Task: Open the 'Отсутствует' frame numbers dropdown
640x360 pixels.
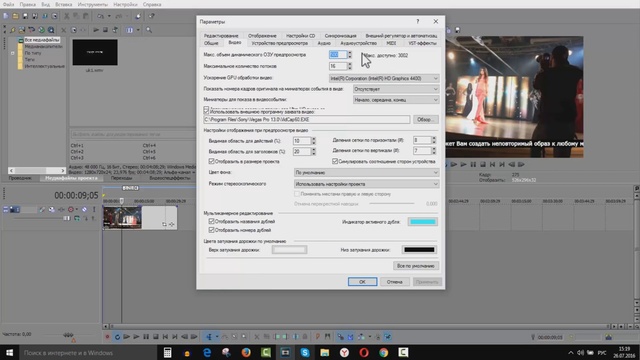Action: (x=396, y=89)
